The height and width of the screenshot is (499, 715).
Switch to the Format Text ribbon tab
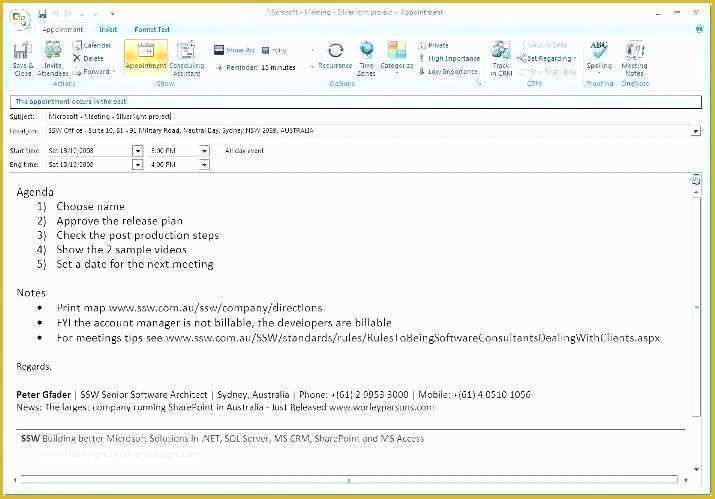(152, 29)
